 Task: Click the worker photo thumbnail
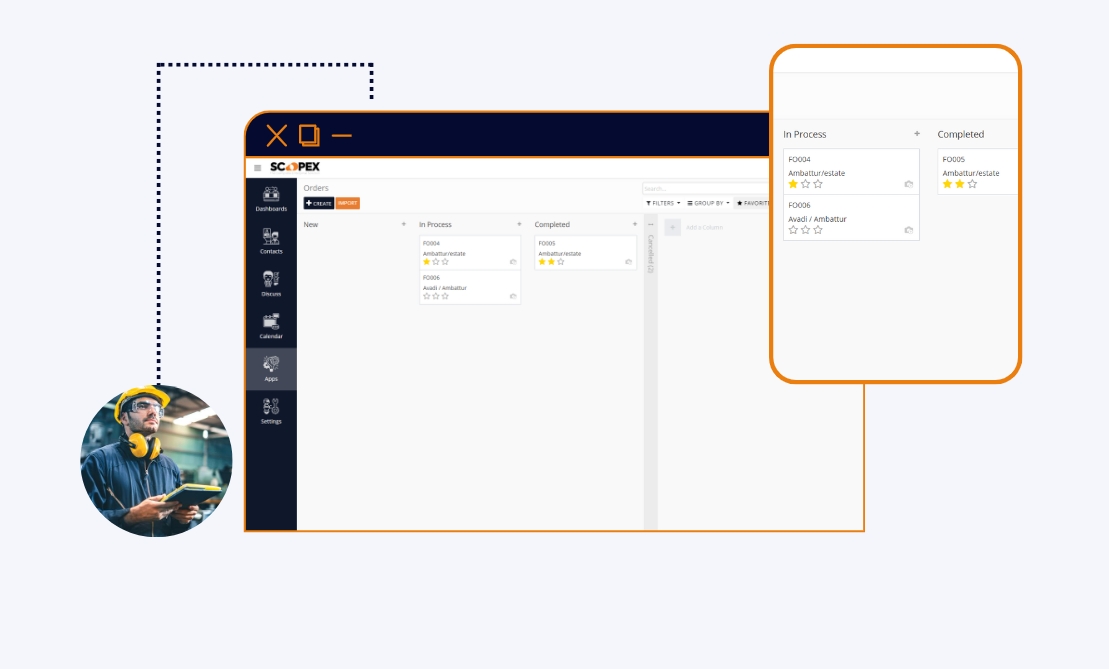click(x=156, y=460)
